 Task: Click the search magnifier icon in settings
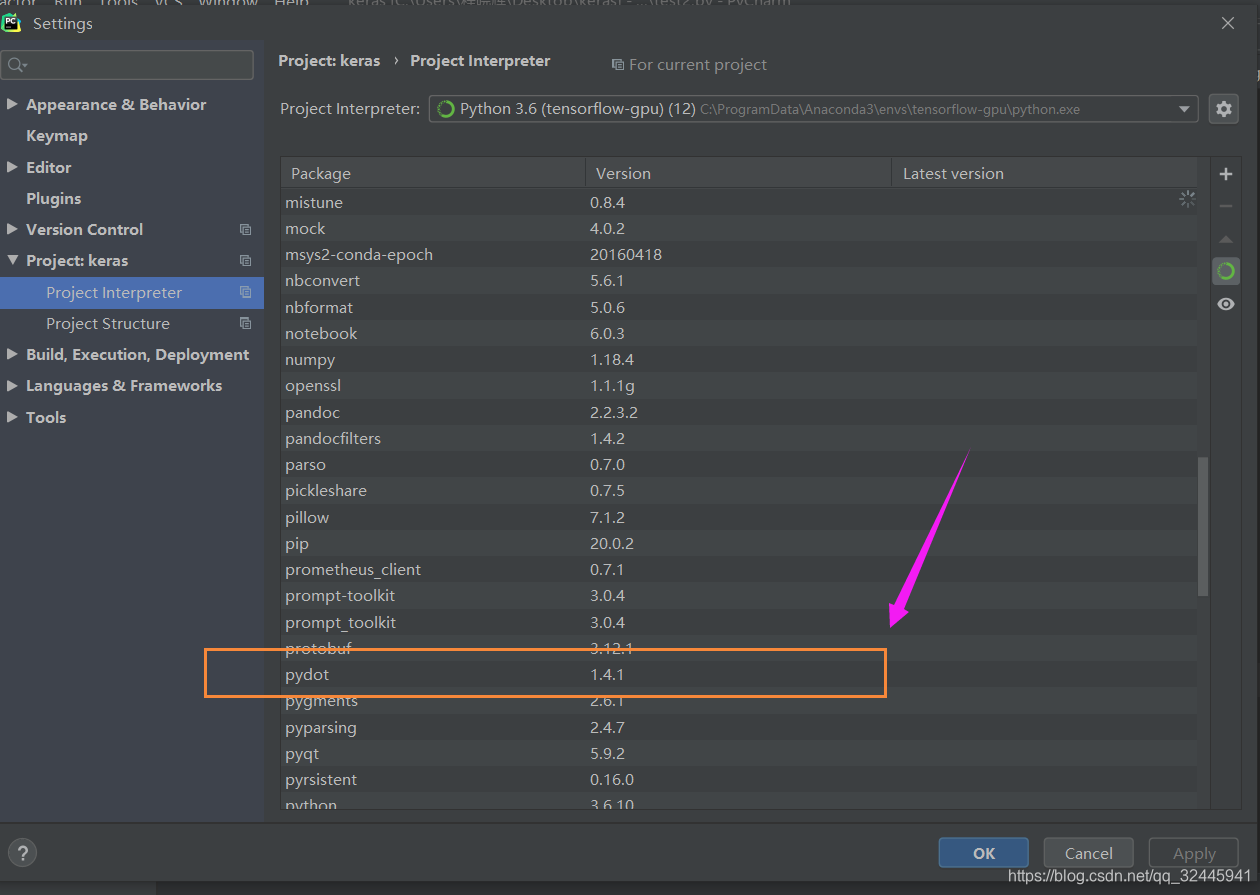pyautogui.click(x=16, y=65)
